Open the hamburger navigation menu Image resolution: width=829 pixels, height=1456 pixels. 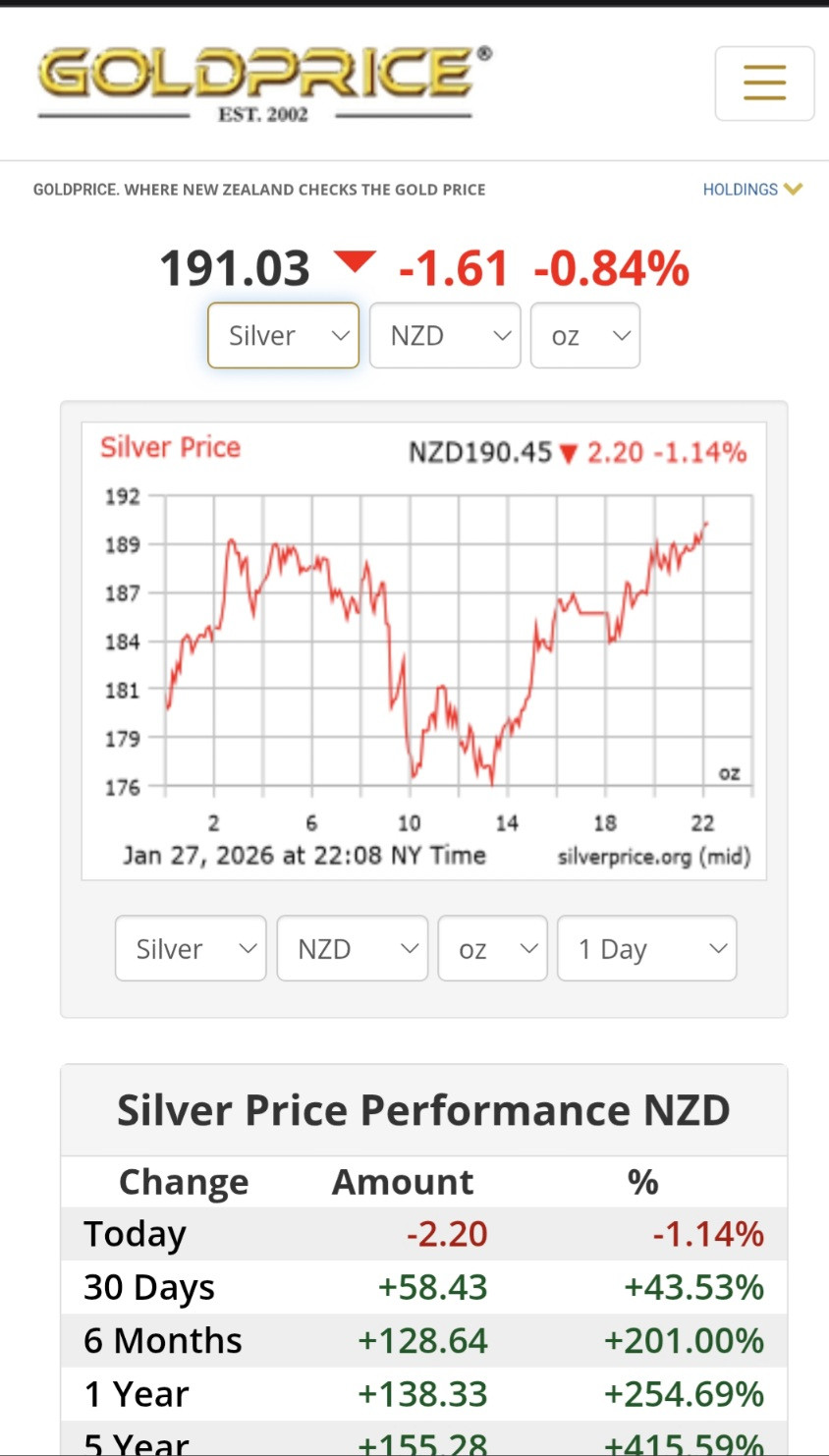[x=764, y=84]
